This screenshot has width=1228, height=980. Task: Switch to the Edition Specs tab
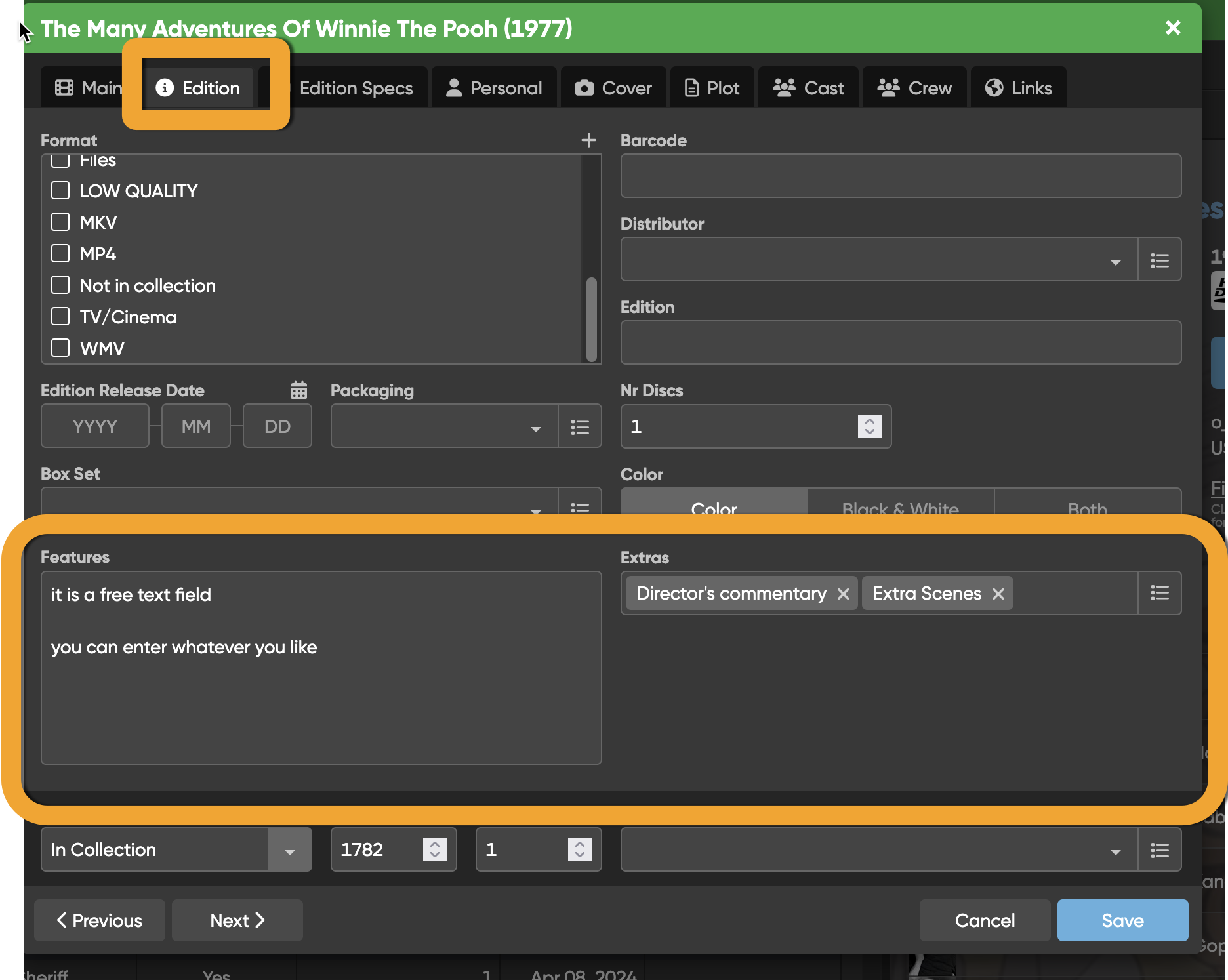(x=356, y=88)
